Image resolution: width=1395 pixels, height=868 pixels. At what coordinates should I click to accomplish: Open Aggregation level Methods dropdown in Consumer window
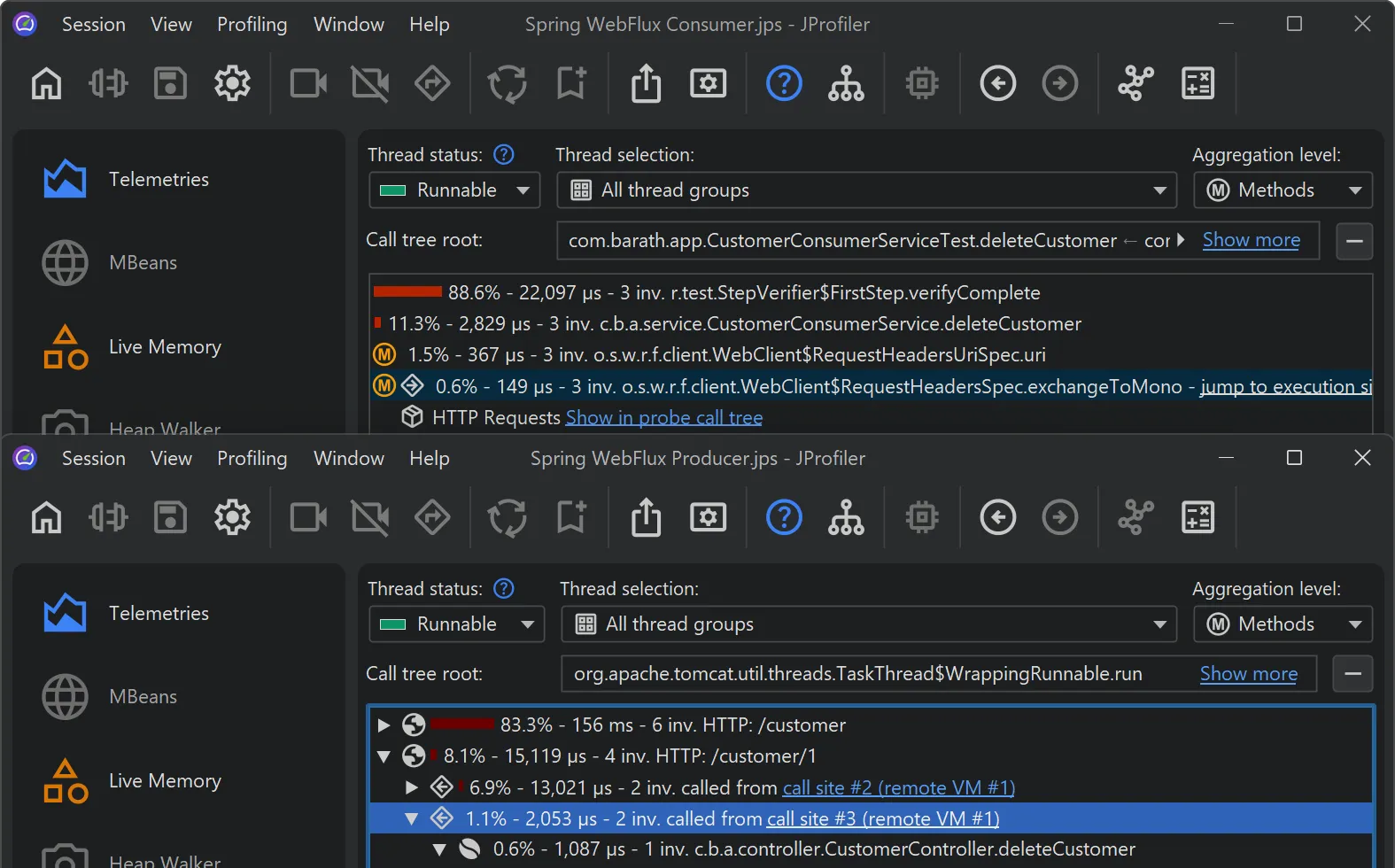click(x=1283, y=190)
